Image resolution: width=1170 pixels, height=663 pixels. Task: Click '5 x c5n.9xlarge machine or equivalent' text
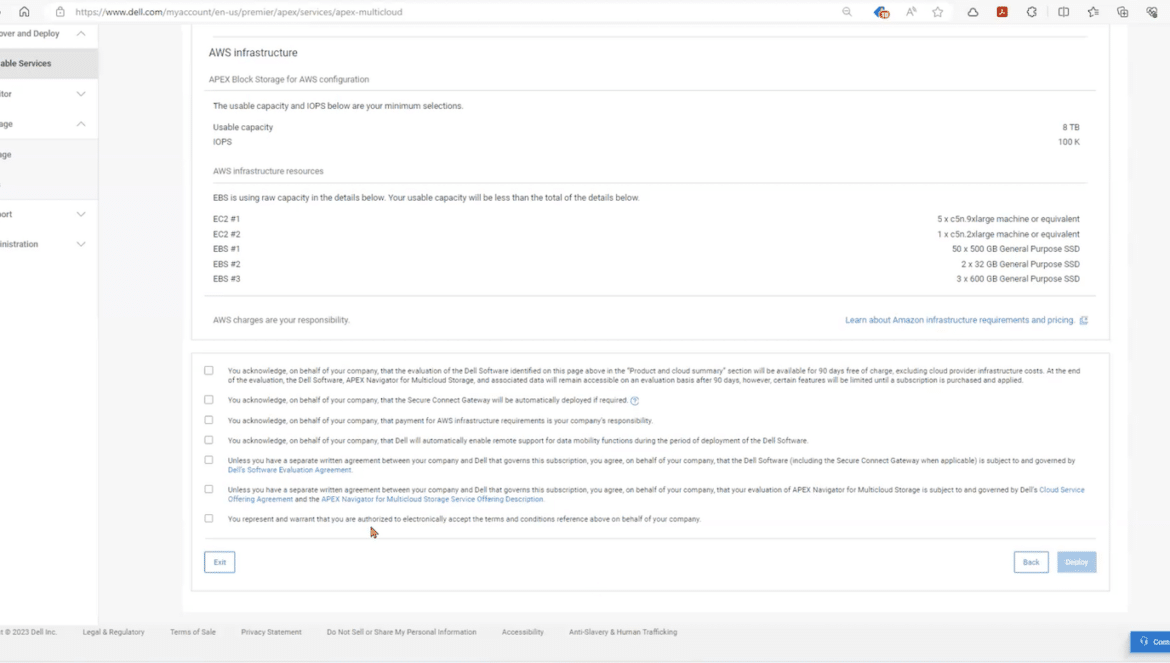tap(1008, 219)
